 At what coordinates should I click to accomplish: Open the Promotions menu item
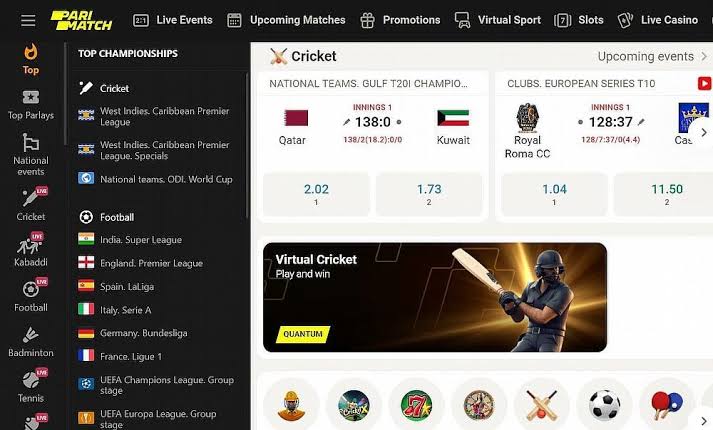[400, 20]
